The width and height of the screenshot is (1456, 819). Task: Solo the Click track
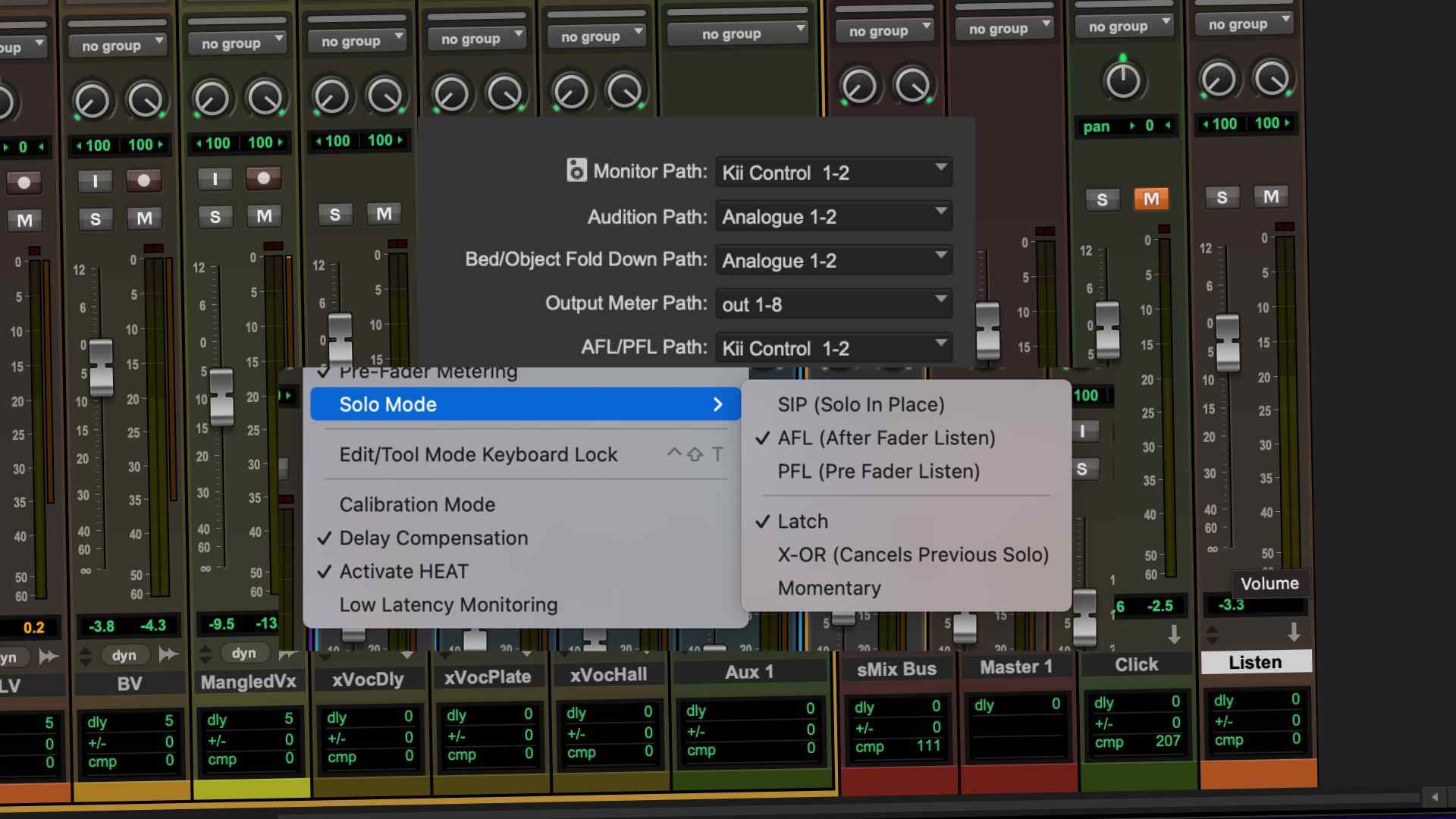coord(1103,199)
